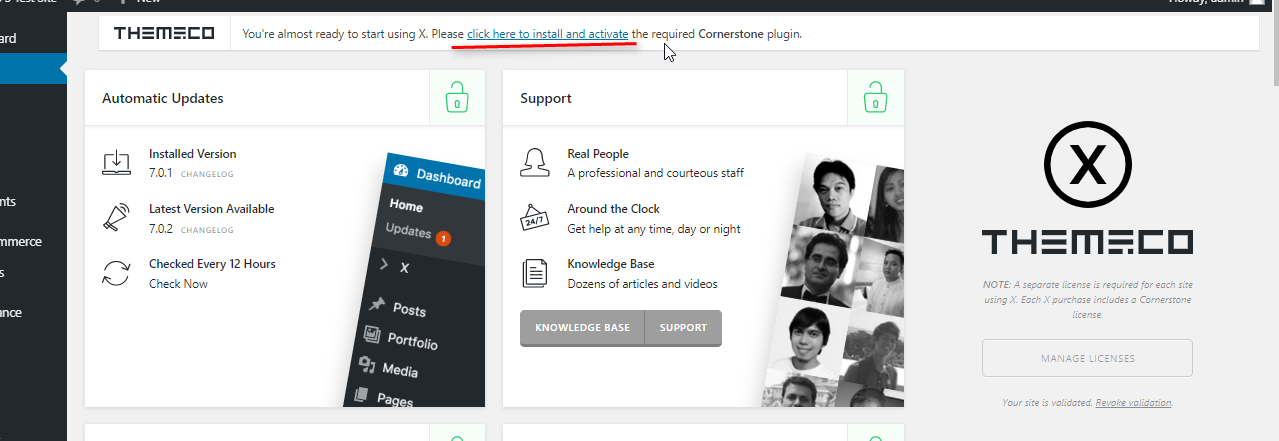
Task: Click the page vertical scrollbar
Action: [1272, 220]
